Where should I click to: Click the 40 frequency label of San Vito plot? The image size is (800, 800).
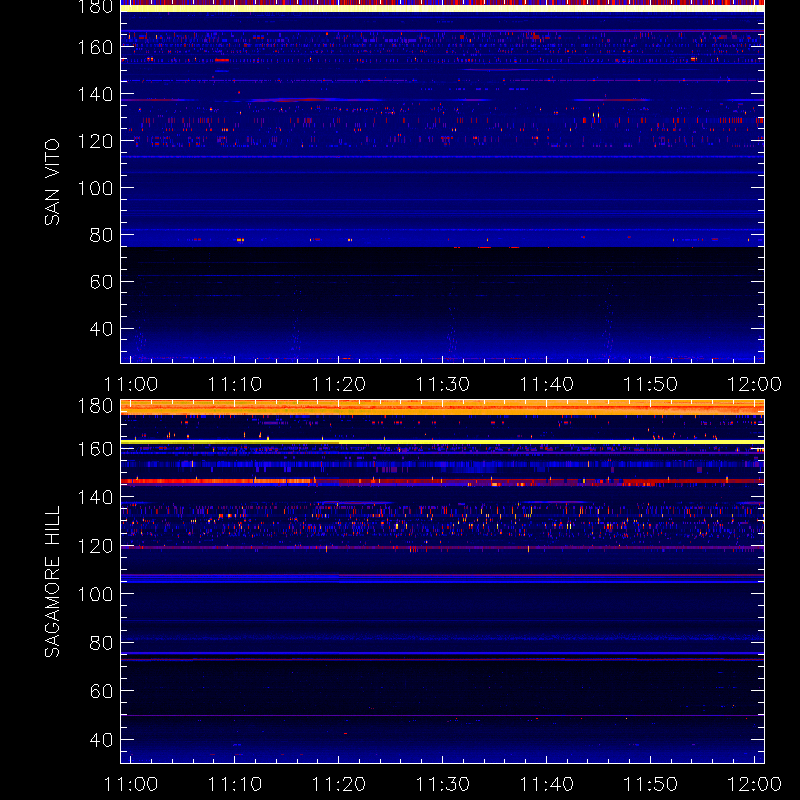[x=101, y=329]
